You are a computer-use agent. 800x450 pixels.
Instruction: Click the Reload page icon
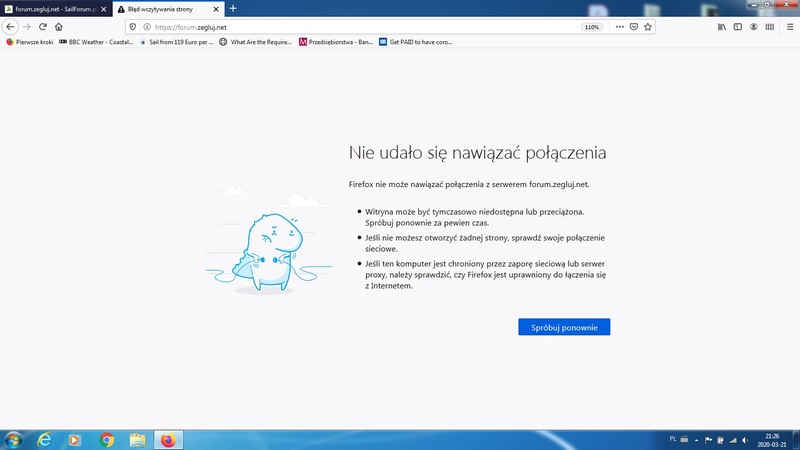(x=43, y=26)
